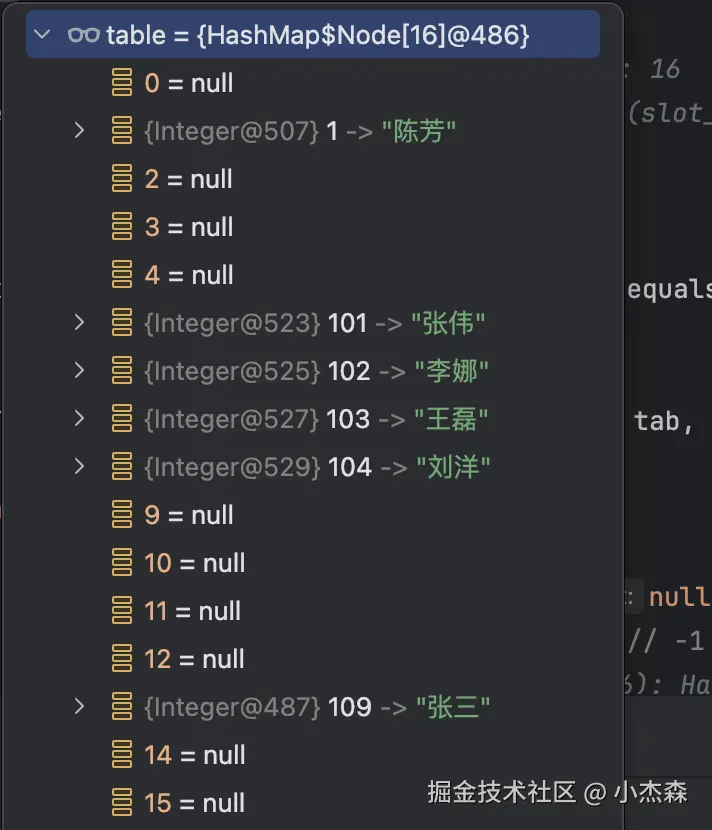Click the array element icon for 10 = null
This screenshot has width=712, height=830.
pyautogui.click(x=122, y=562)
